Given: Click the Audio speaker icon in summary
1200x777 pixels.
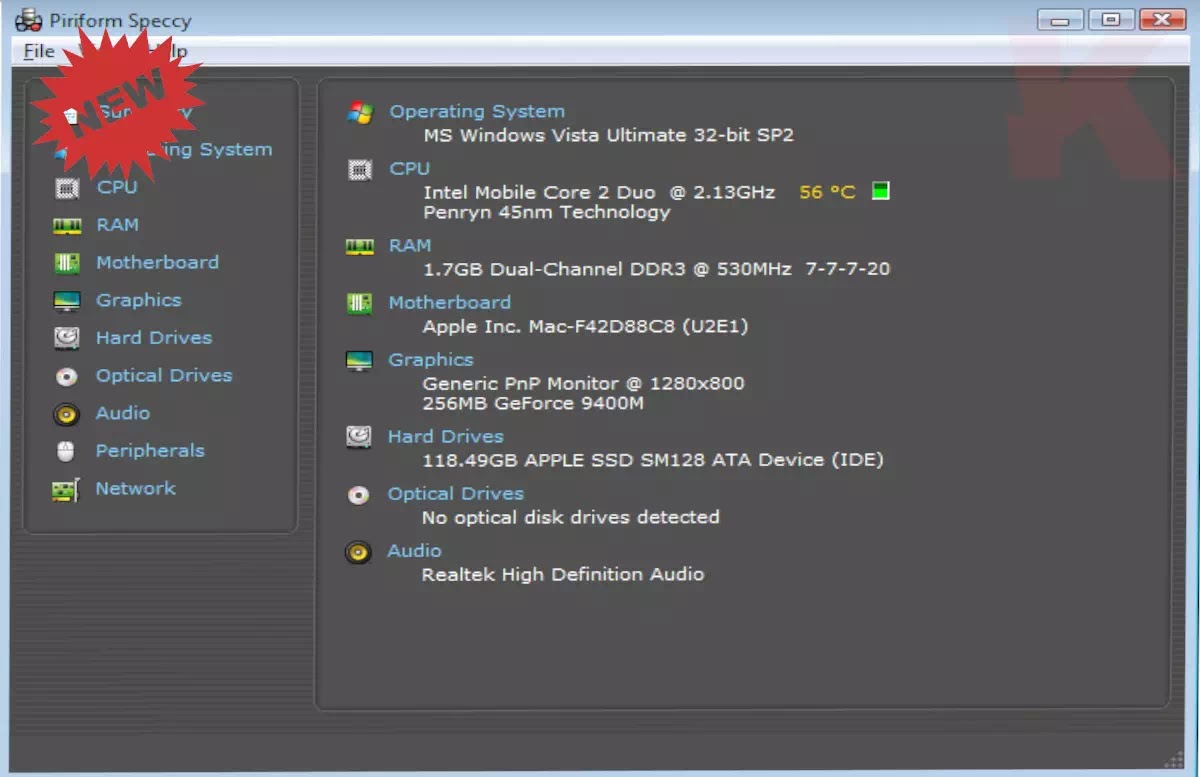Looking at the screenshot, I should (358, 552).
